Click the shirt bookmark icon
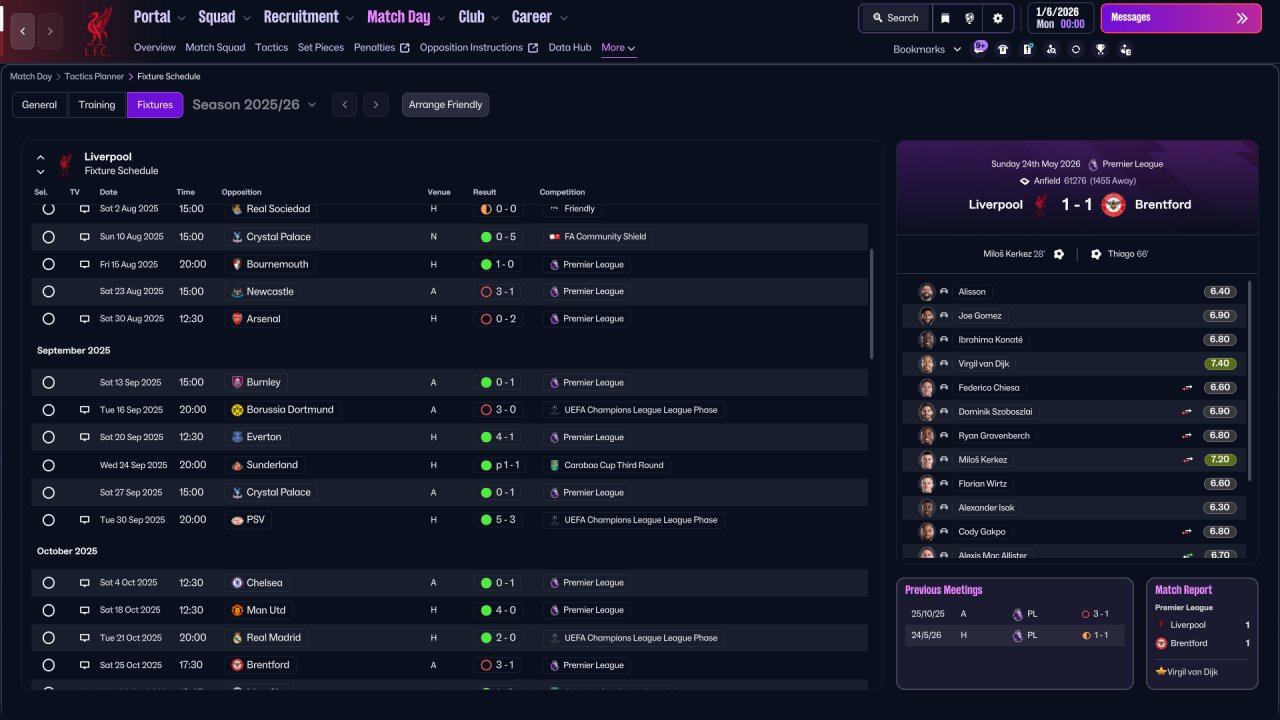This screenshot has height=720, width=1280. [1003, 49]
